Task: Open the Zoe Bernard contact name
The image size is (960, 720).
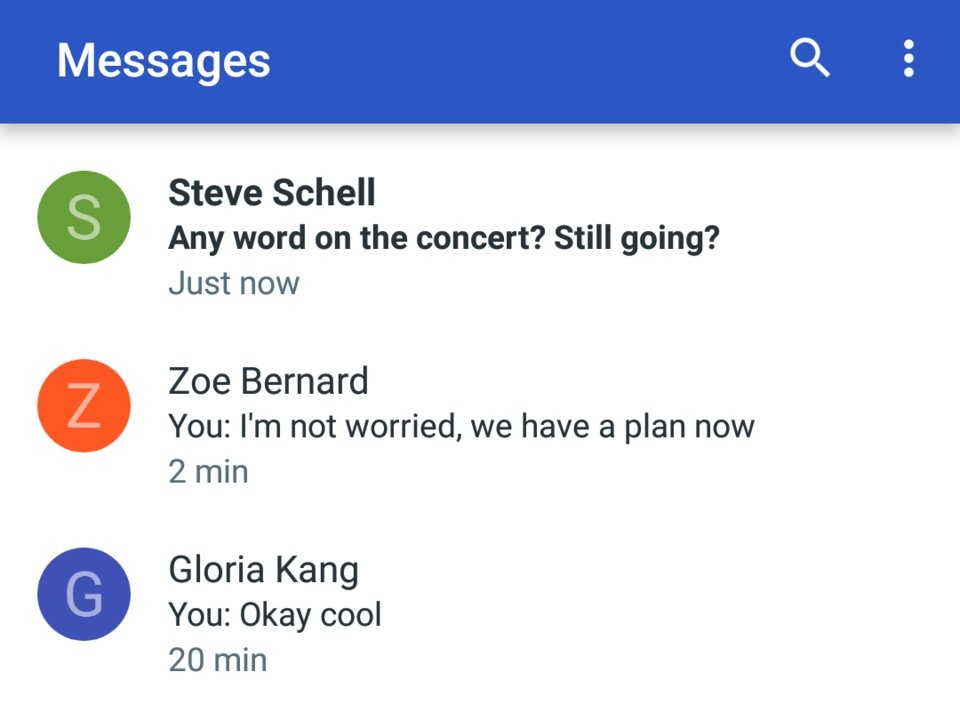Action: tap(268, 381)
